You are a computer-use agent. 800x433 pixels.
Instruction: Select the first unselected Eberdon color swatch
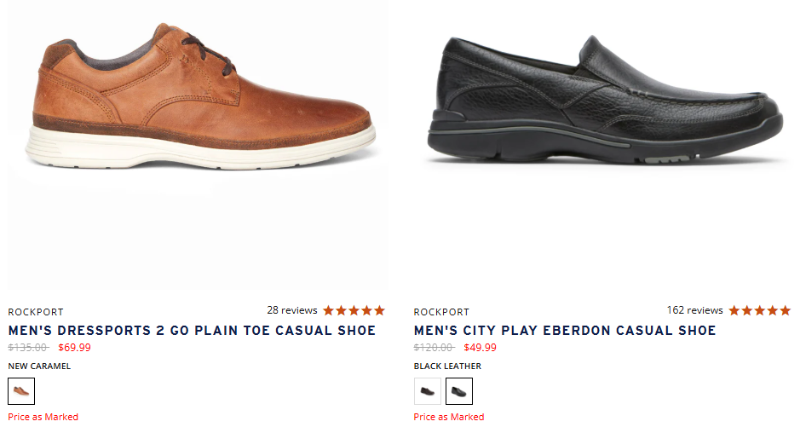tap(428, 391)
